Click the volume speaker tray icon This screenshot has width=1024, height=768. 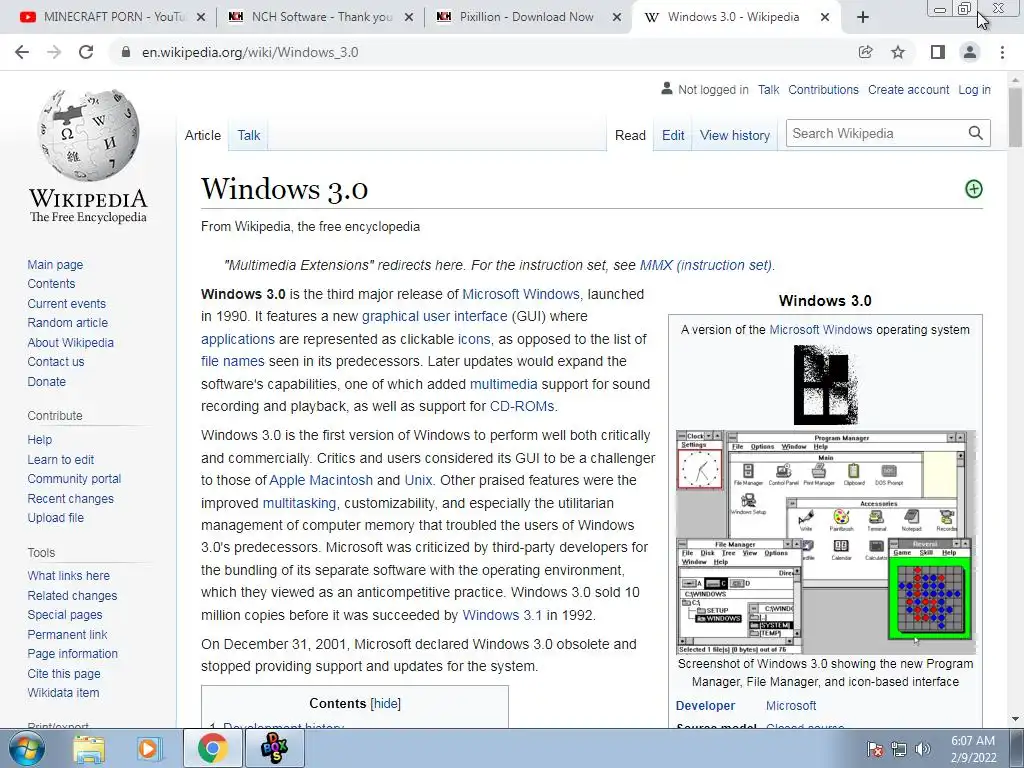923,749
